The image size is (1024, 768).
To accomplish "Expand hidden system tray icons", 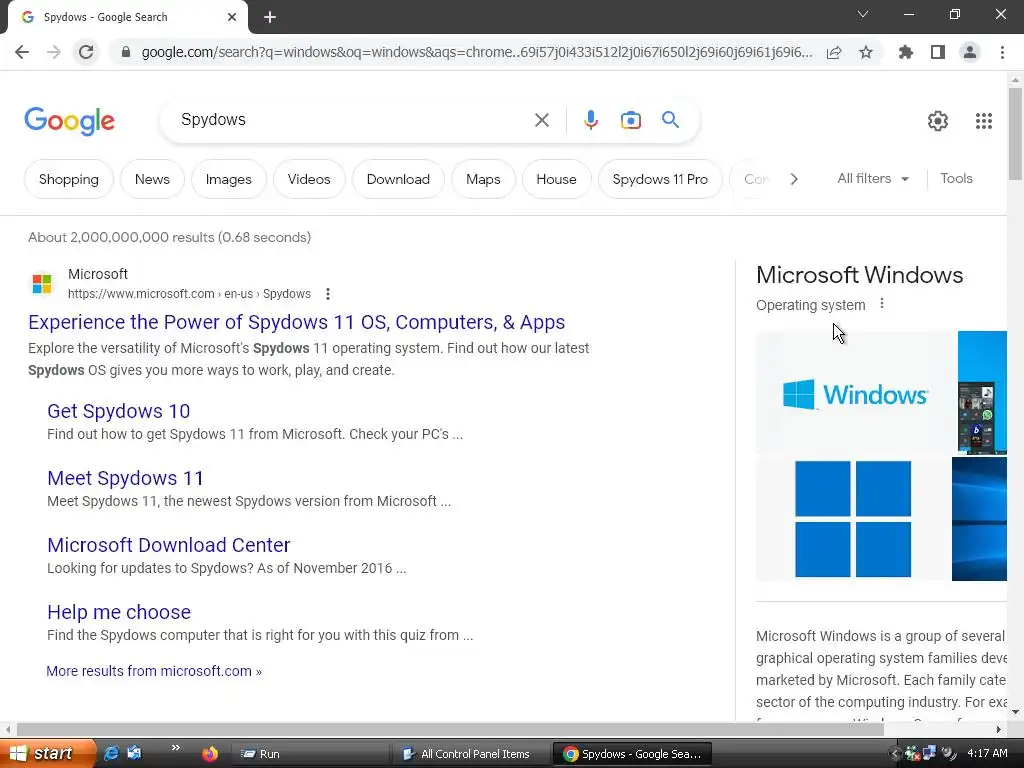I will click(x=894, y=754).
